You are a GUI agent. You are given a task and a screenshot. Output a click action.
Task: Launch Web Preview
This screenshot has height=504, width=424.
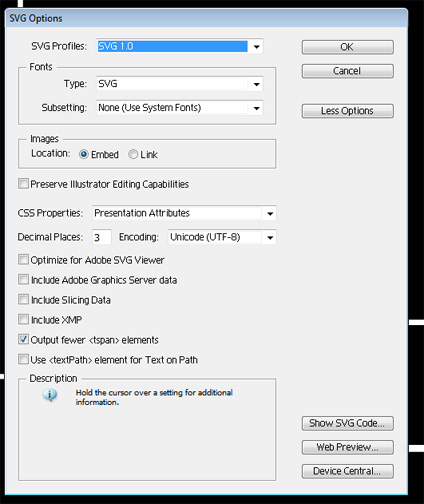click(x=348, y=447)
